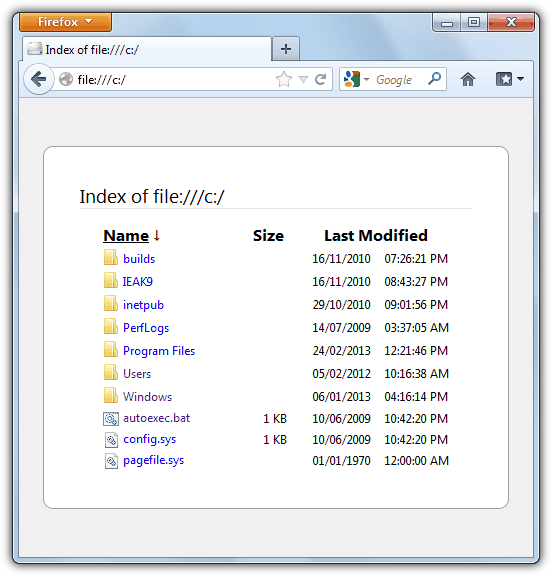The height and width of the screenshot is (575, 552).
Task: Sort listing by Name column
Action: 126,235
